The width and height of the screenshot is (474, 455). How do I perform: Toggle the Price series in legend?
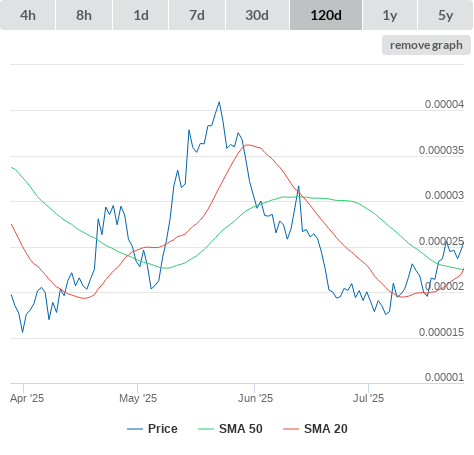tap(163, 429)
